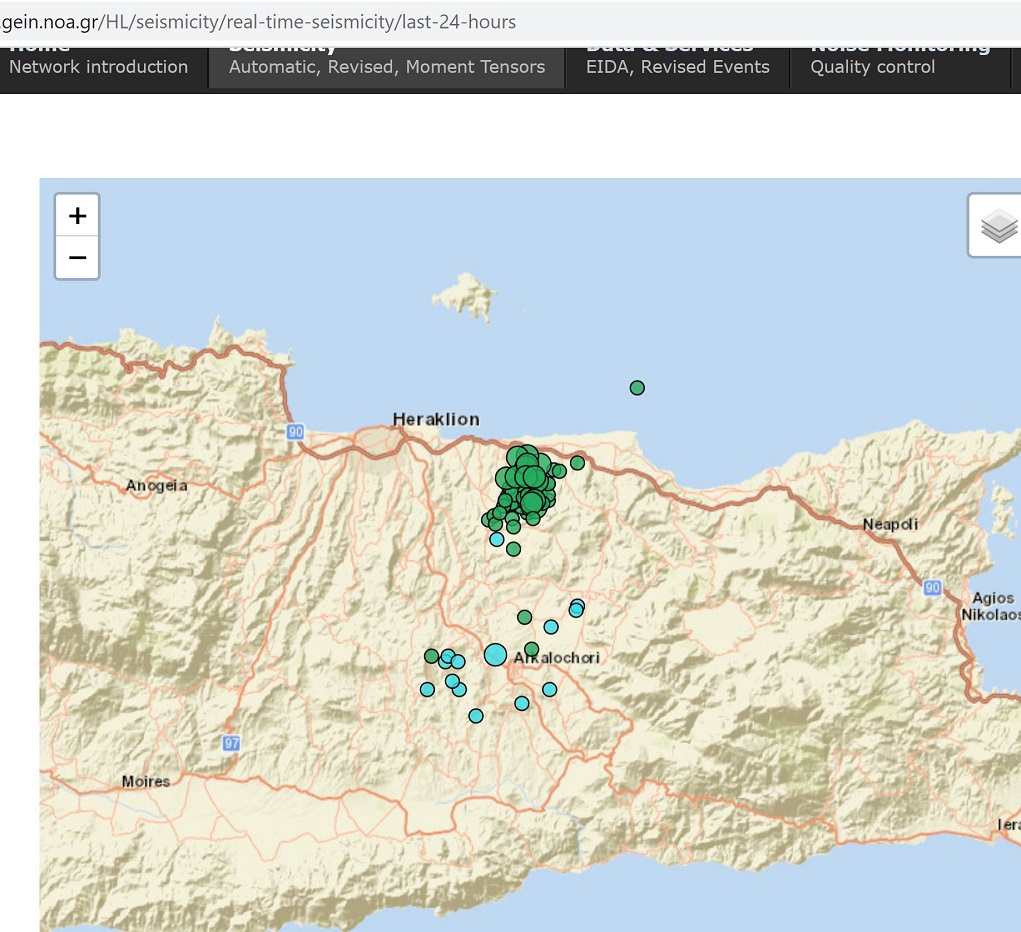The image size is (1021, 932).
Task: Select the cyan marker southeast of Arkalochori label
Action: [549, 689]
